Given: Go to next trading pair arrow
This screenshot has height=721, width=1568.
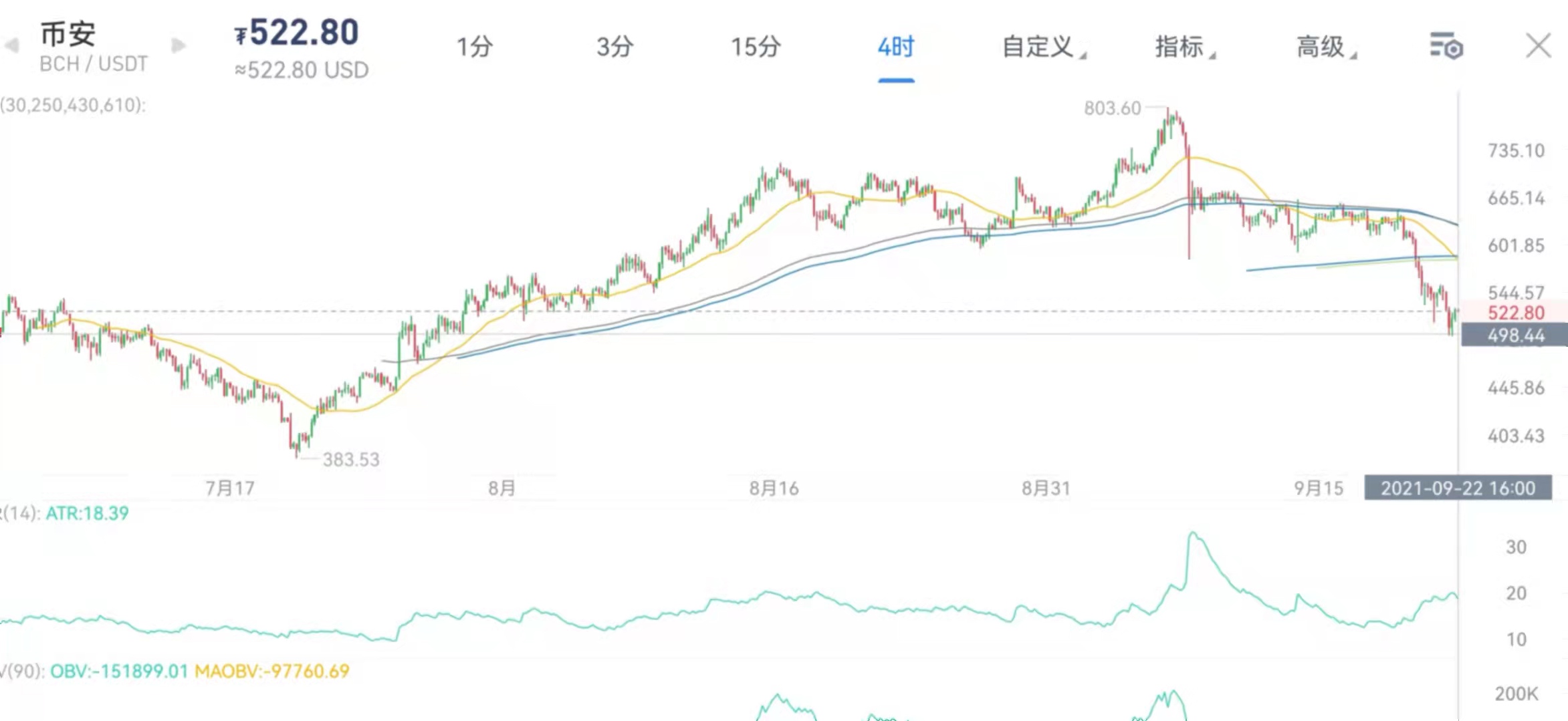Looking at the screenshot, I should coord(179,45).
